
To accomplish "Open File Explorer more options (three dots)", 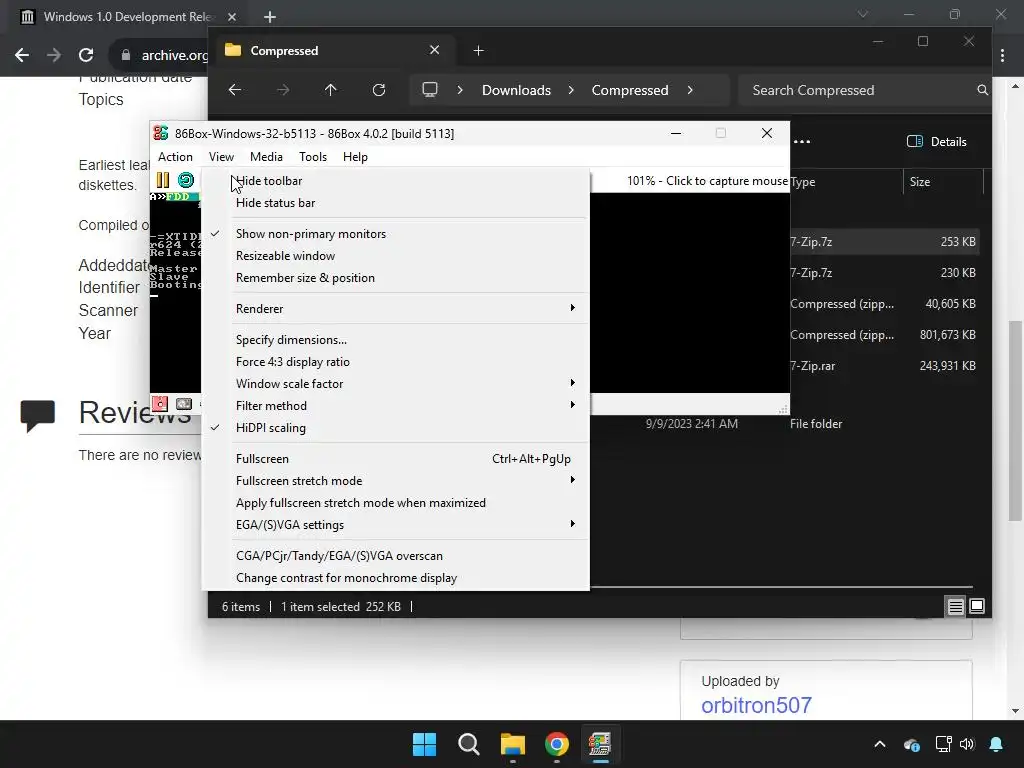I will pyautogui.click(x=802, y=142).
